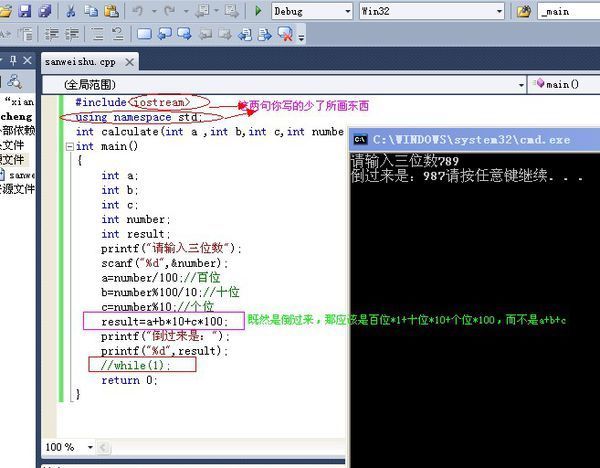Click the line 'using namespace std;'
Image resolution: width=600 pixels, height=468 pixels.
(139, 117)
